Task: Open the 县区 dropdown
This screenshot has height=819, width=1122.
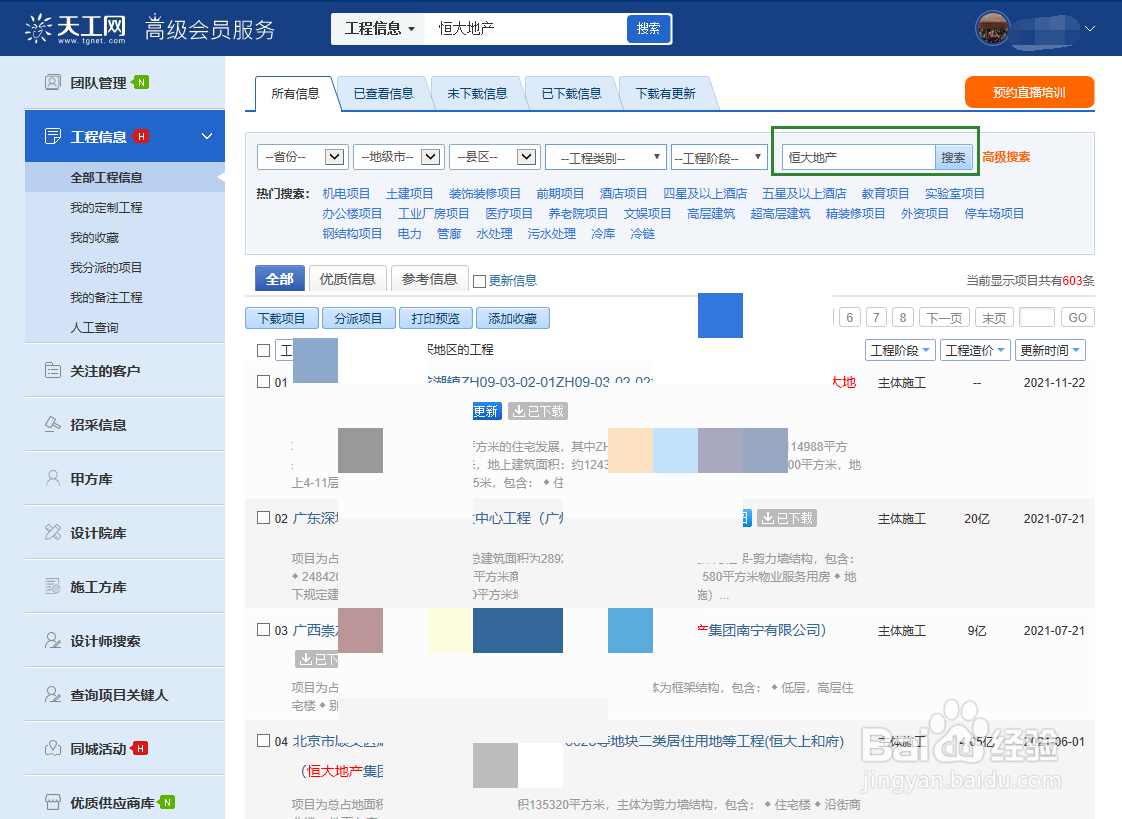Action: click(x=494, y=157)
